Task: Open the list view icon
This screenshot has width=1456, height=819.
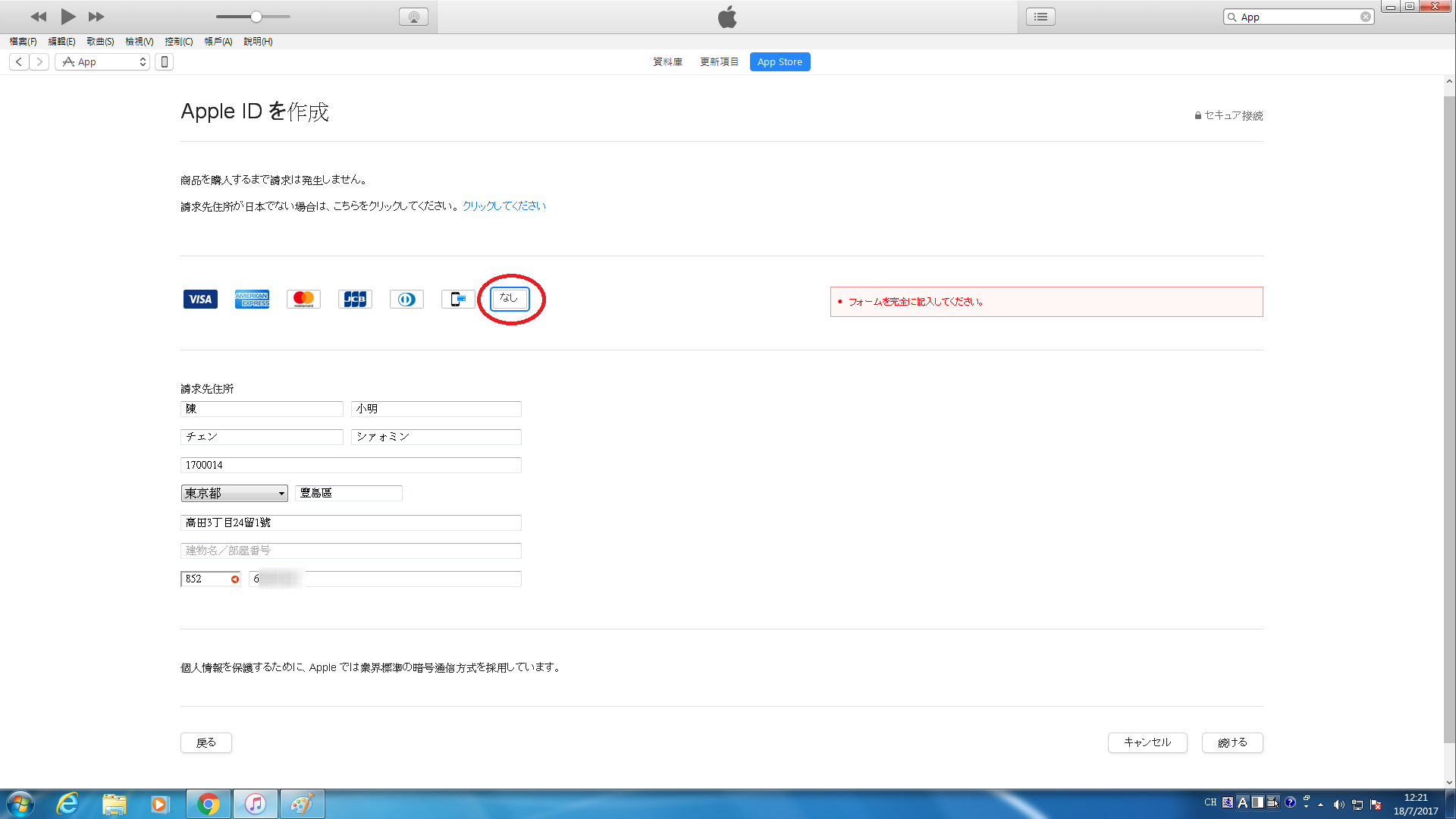Action: pyautogui.click(x=1040, y=17)
